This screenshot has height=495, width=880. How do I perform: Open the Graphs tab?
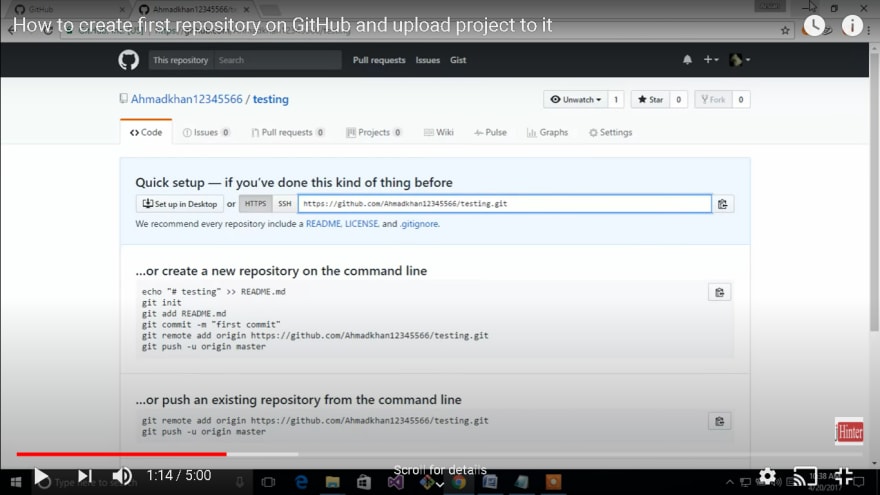pyautogui.click(x=547, y=132)
